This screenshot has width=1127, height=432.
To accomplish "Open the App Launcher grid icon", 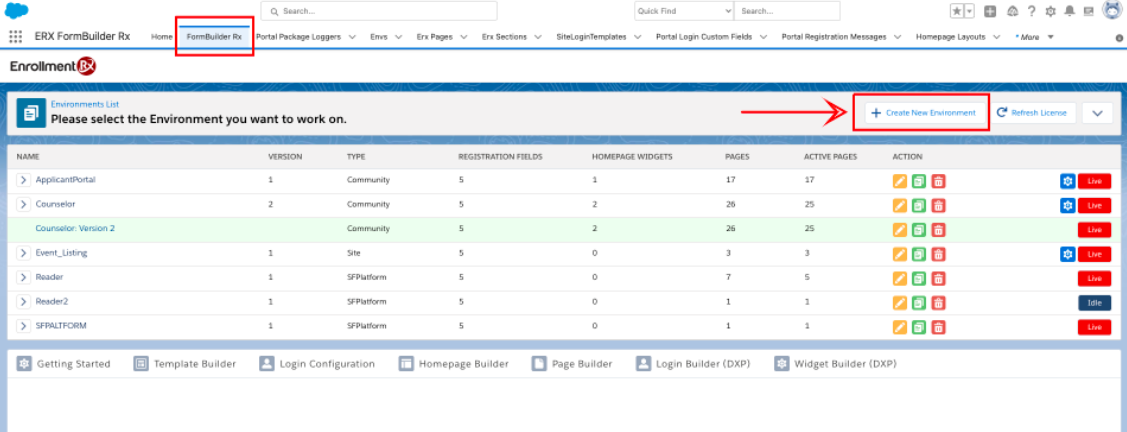I will coord(16,36).
